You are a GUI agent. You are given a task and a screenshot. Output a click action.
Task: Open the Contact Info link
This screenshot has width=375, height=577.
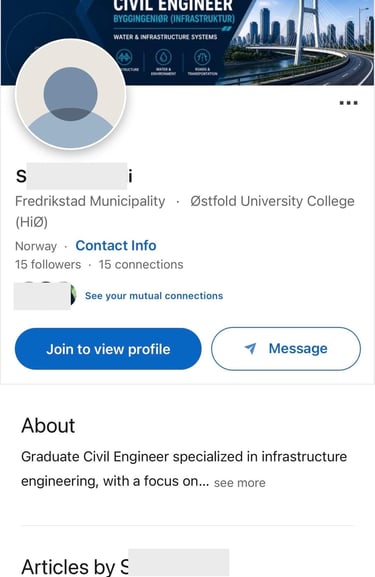[116, 245]
